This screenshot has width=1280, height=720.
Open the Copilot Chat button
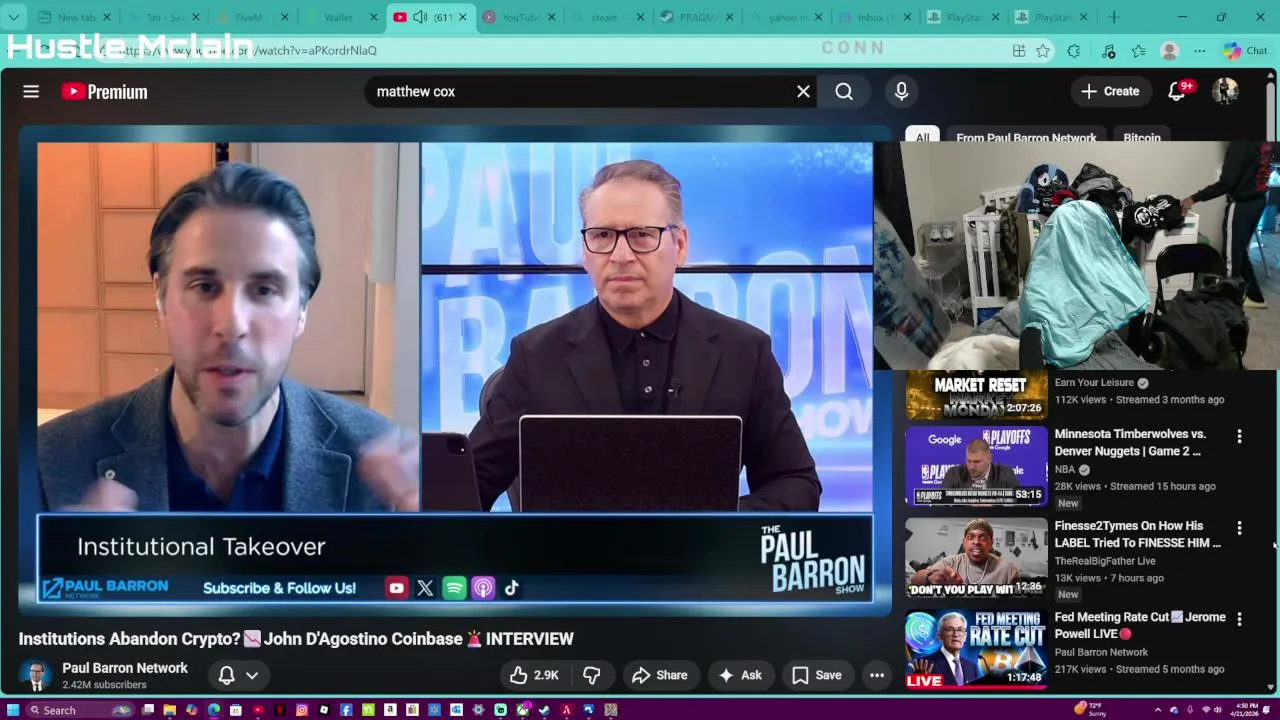[x=1245, y=51]
